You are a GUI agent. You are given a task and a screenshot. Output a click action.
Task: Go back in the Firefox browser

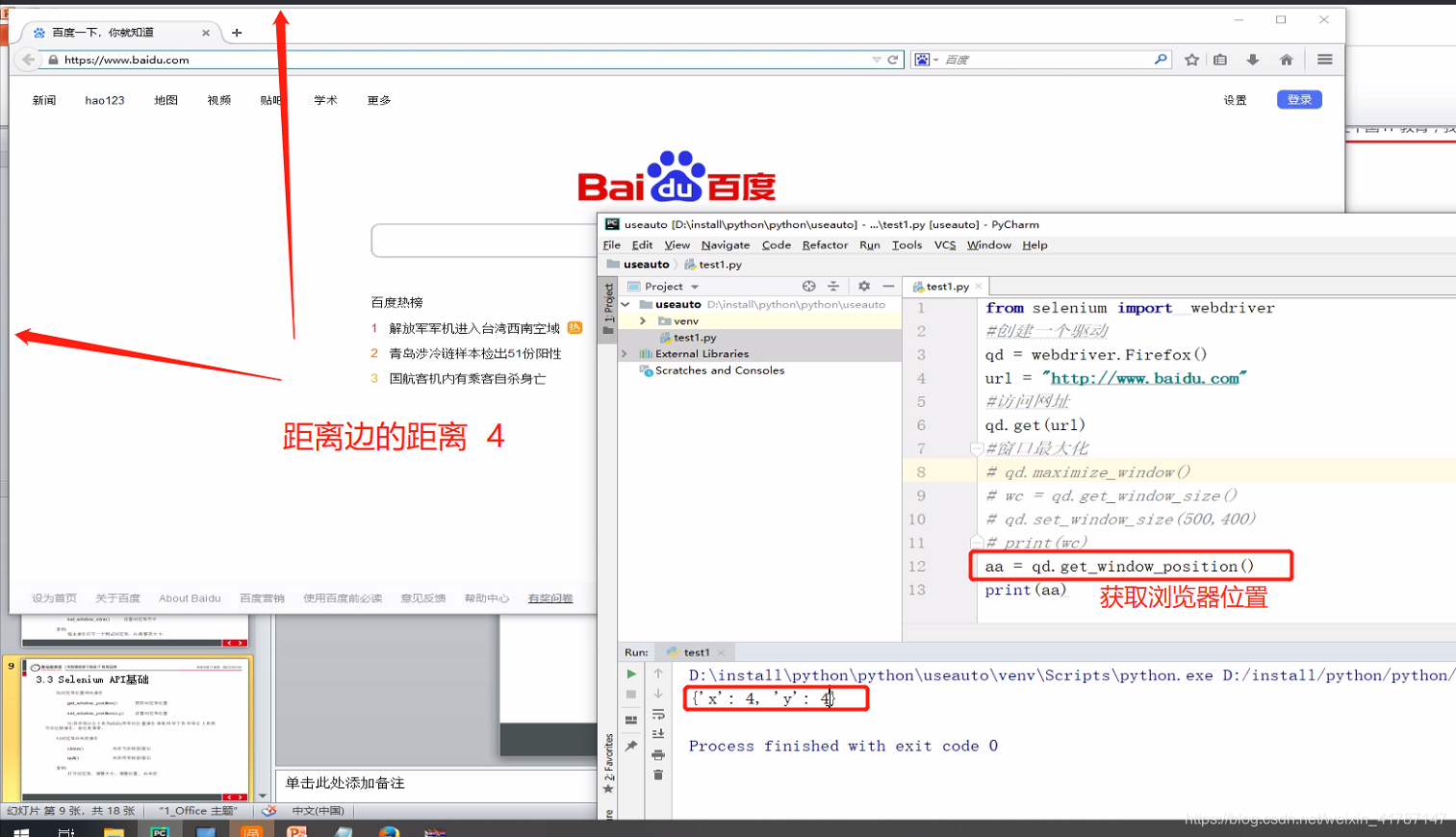tap(28, 60)
